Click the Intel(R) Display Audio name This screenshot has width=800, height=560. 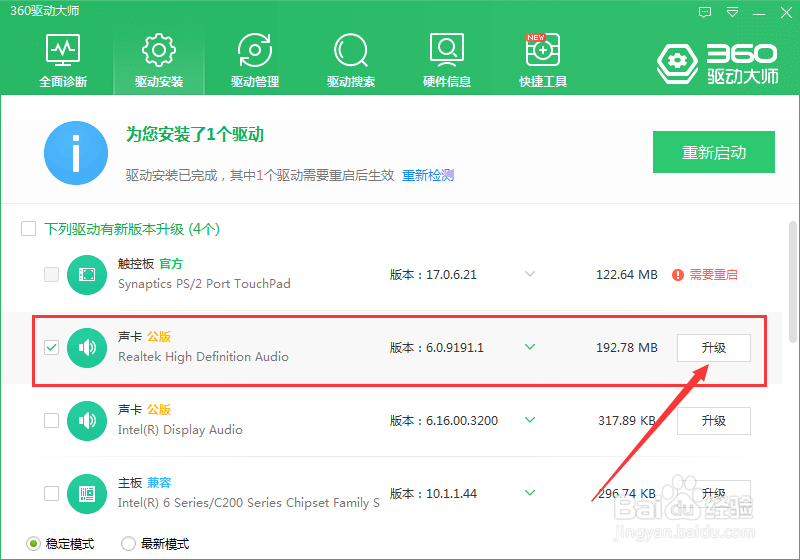tap(180, 430)
